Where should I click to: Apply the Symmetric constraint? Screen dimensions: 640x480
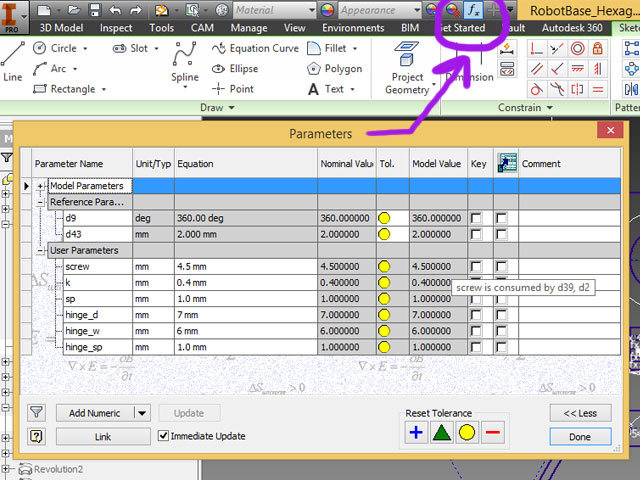(577, 89)
